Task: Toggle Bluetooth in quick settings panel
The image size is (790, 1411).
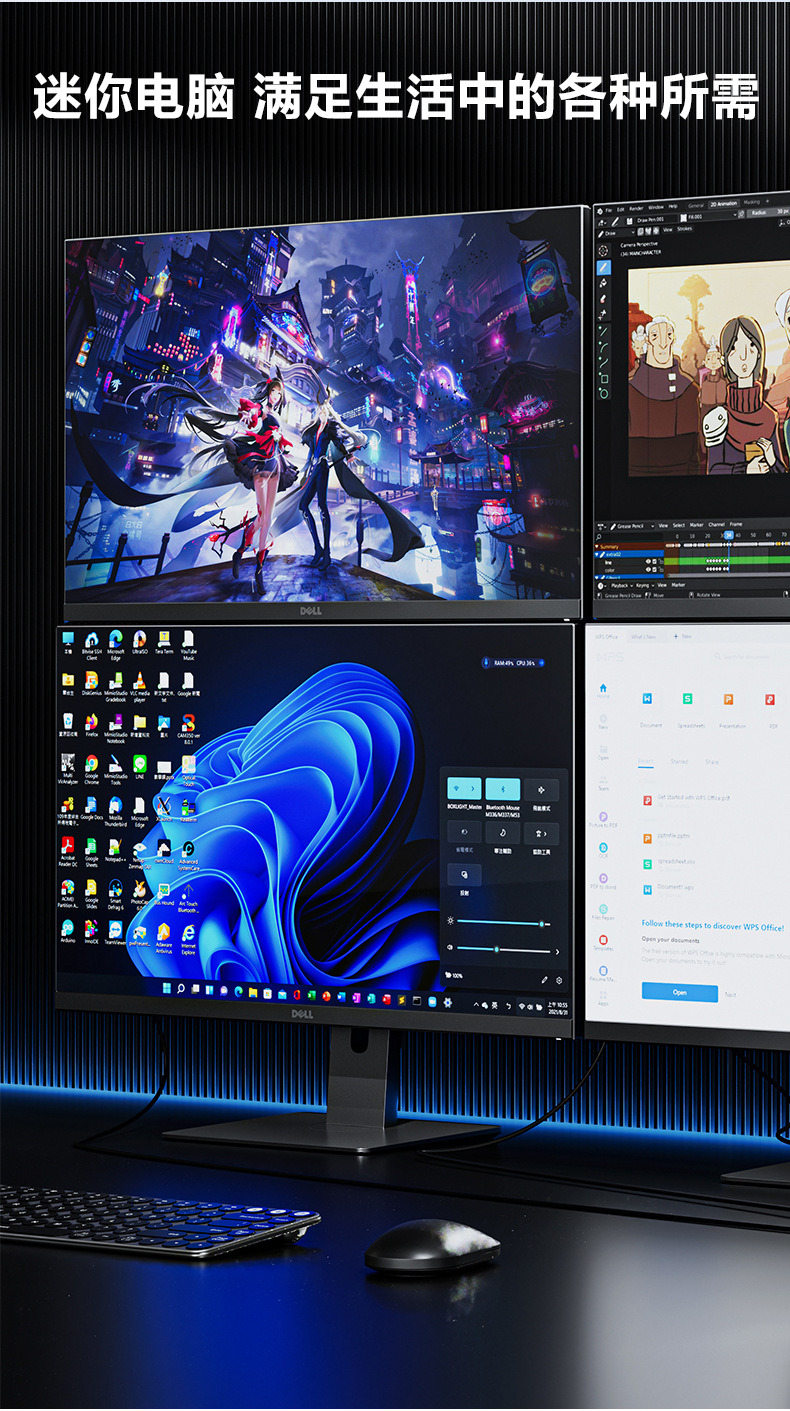Action: tap(502, 789)
